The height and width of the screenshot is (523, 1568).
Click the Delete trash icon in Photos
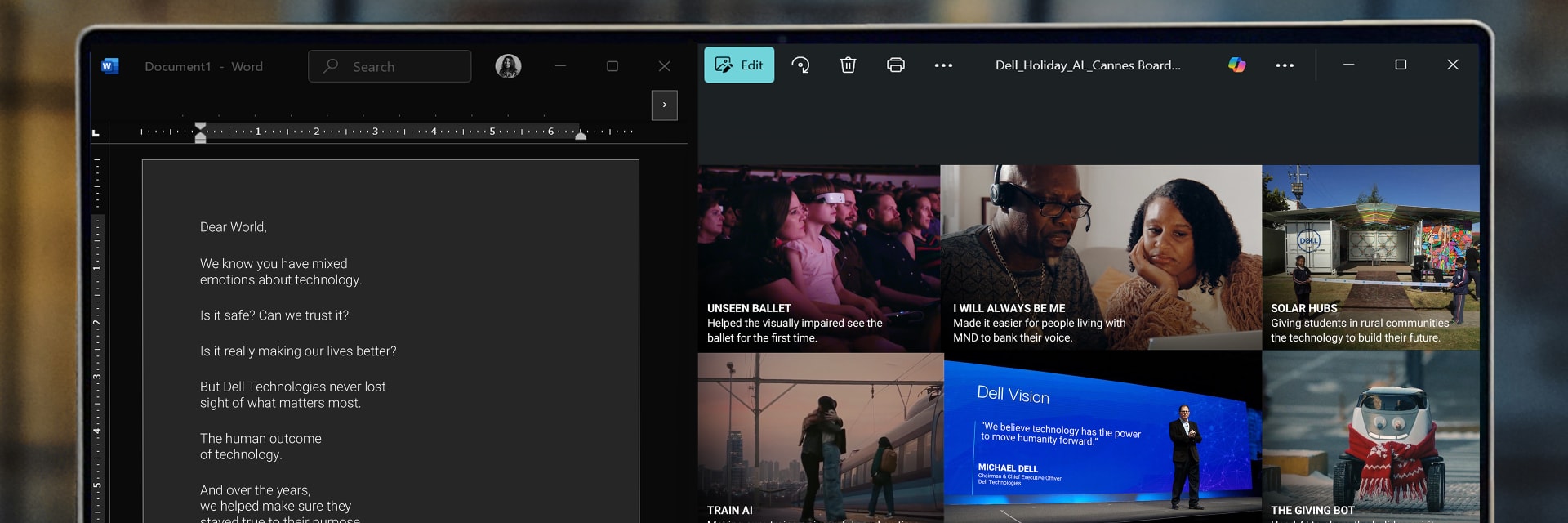(849, 65)
